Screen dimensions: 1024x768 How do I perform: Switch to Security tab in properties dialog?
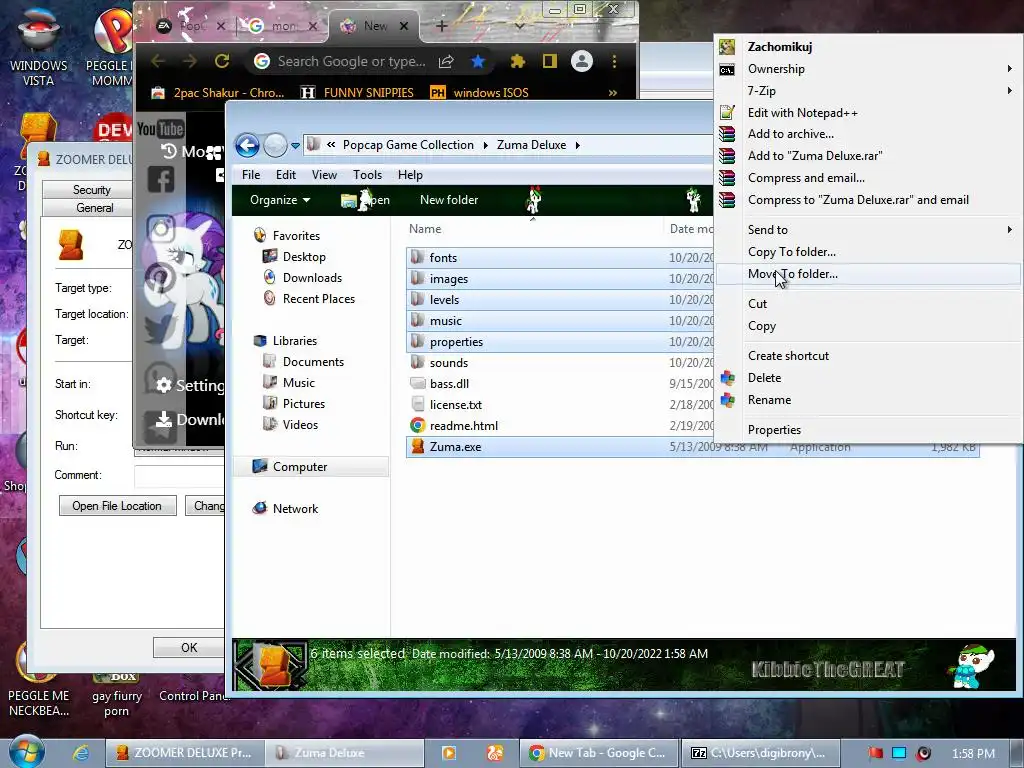[88, 189]
